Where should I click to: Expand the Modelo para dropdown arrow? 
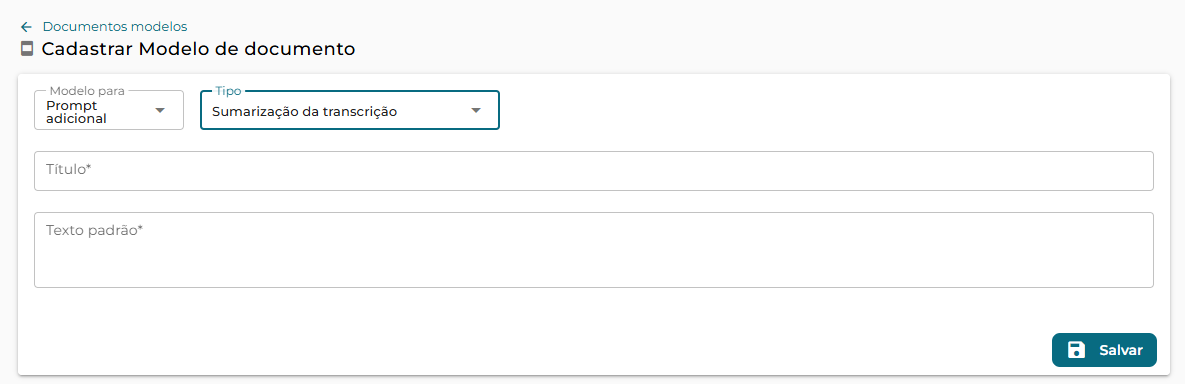tap(159, 110)
